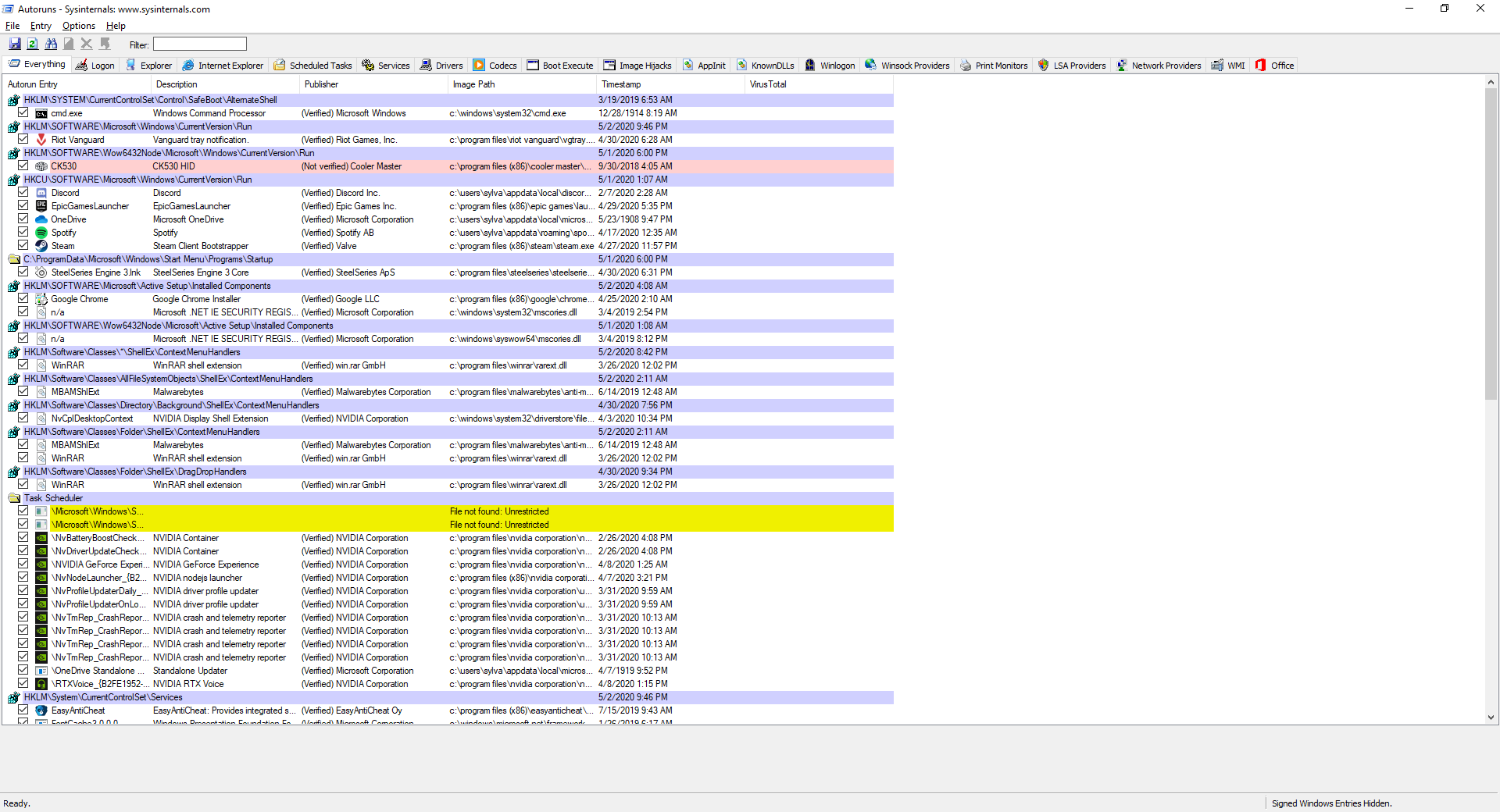
Task: Click the Save toolbar icon
Action: click(x=15, y=45)
